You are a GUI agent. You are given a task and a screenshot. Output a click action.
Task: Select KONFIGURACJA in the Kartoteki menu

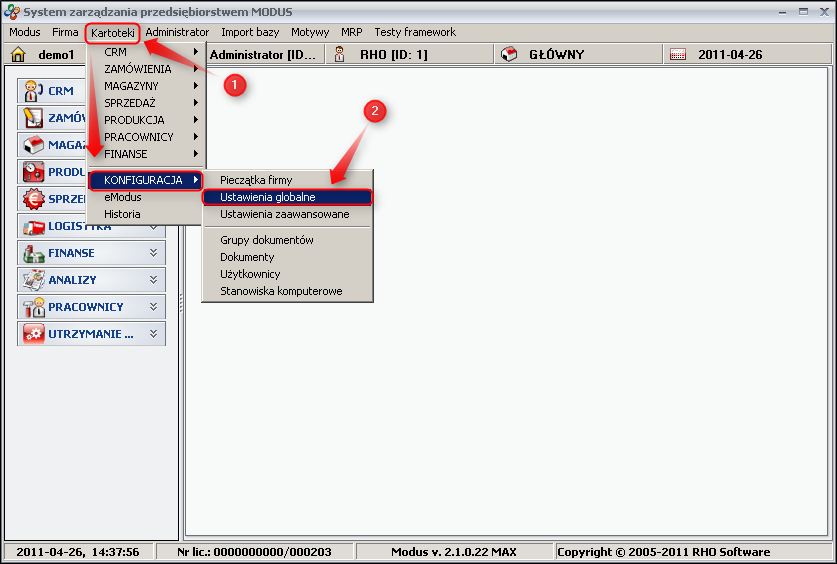point(146,180)
